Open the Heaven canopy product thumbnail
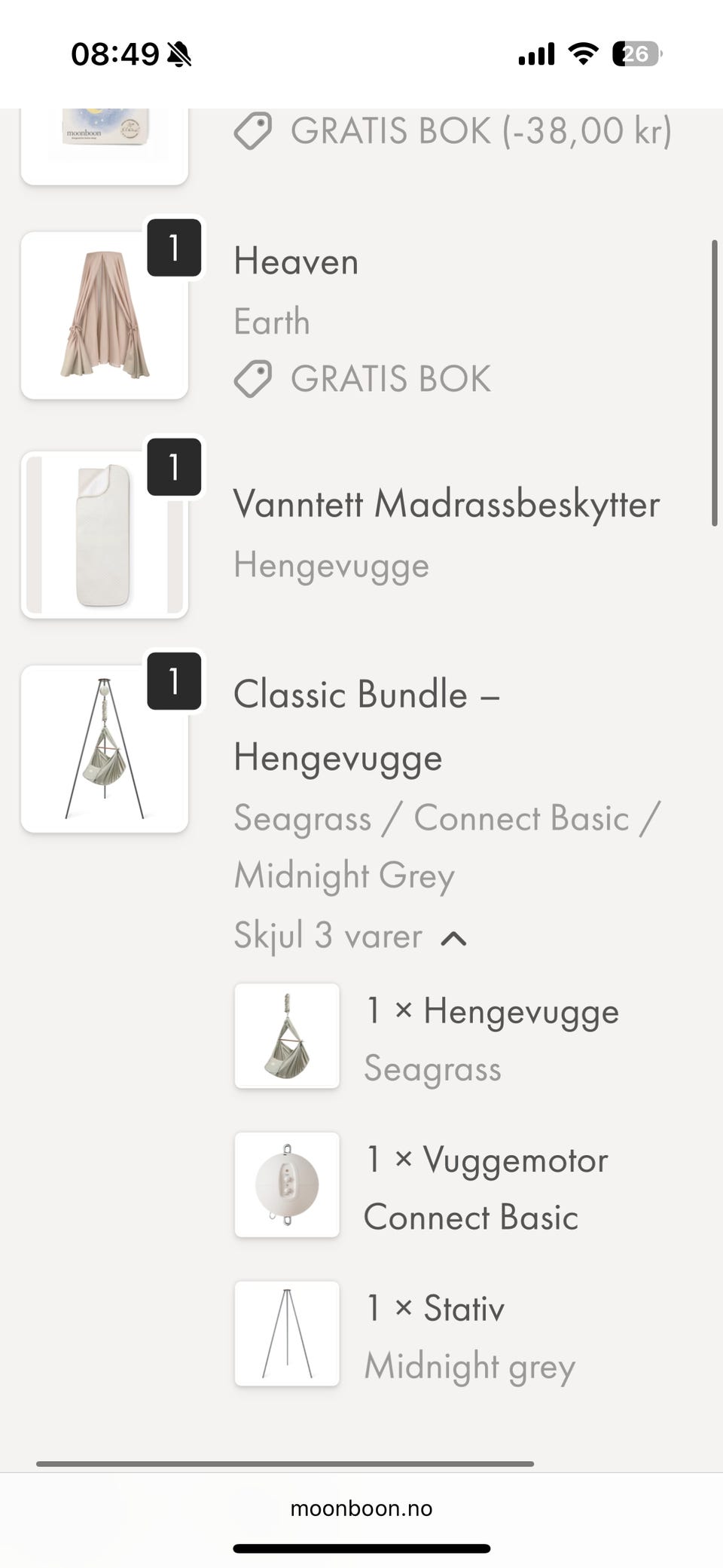Screen dimensions: 723x1568 (x=104, y=316)
